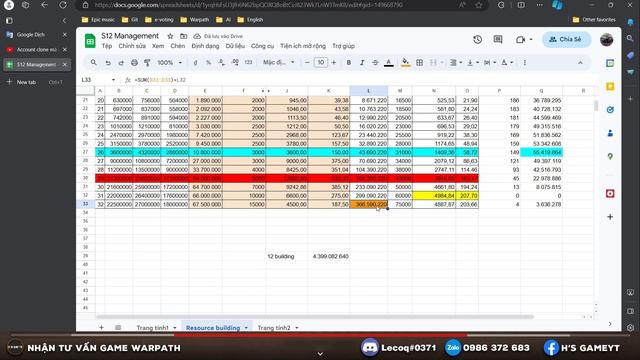Open the Tệp menu
The image size is (640, 360).
tap(107, 46)
